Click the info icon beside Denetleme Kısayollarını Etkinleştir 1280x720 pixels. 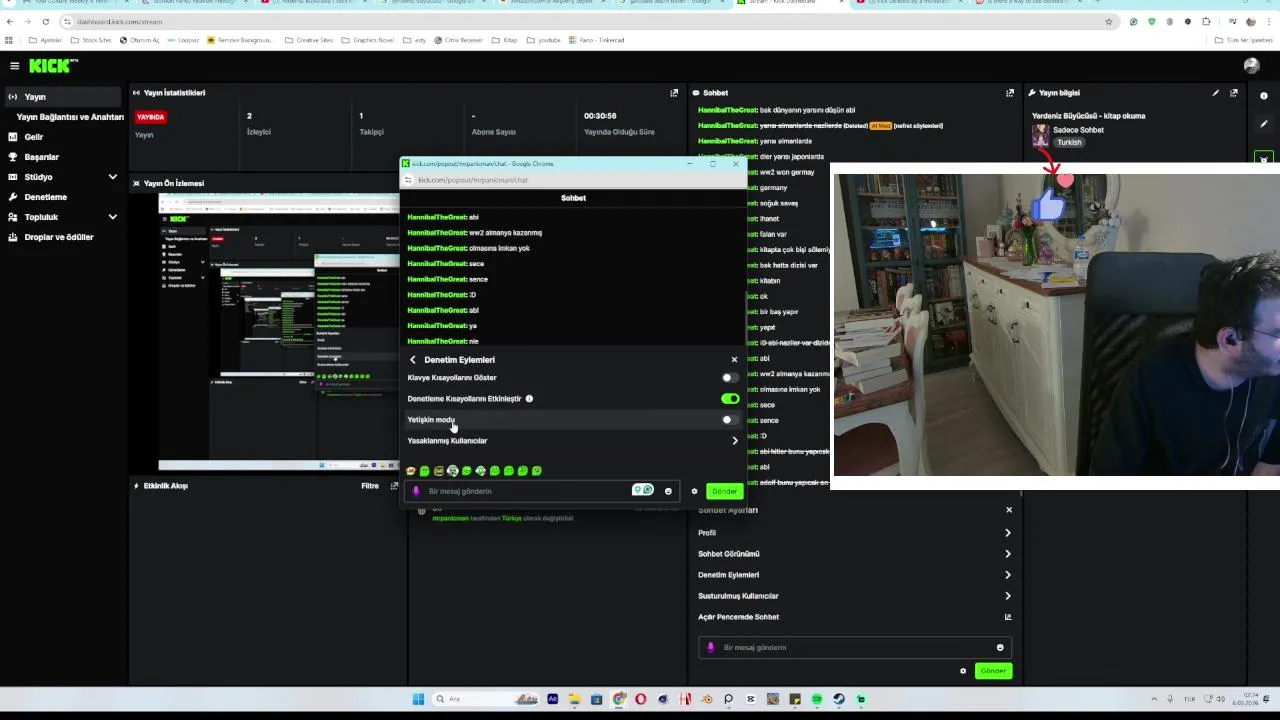coord(529,399)
